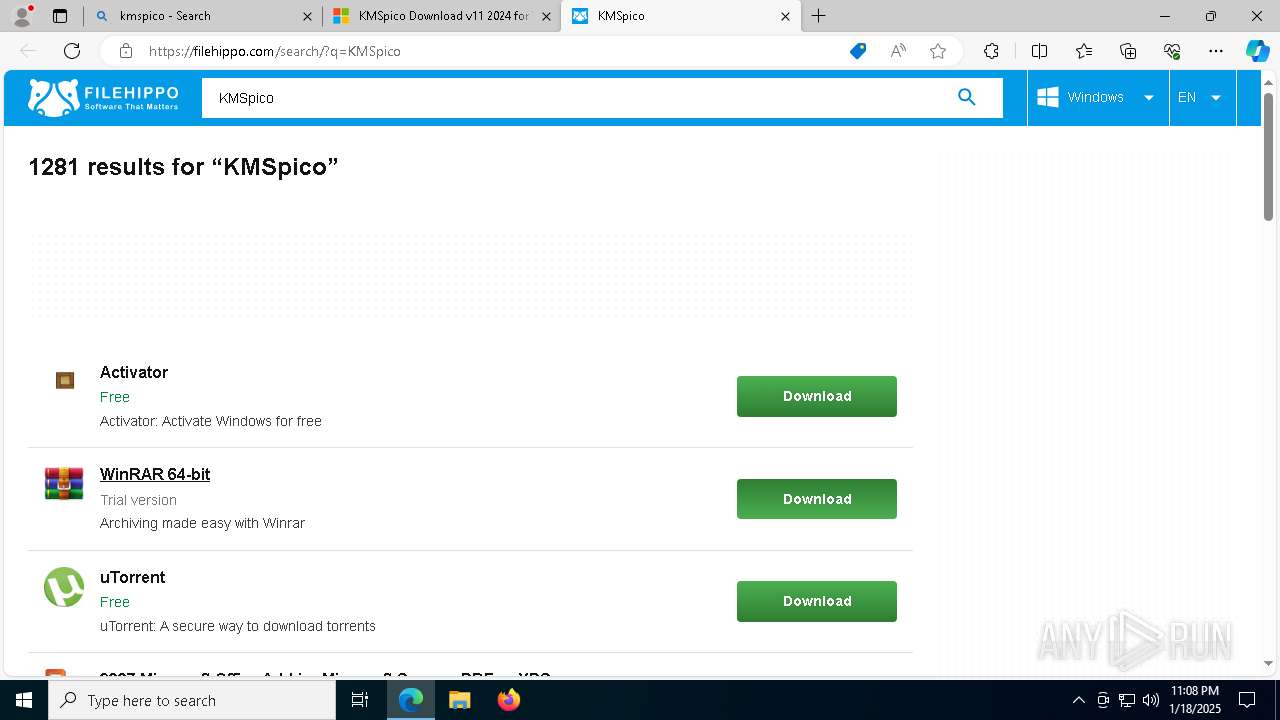The width and height of the screenshot is (1280, 720).
Task: Expand the Windows platform dropdown
Action: (1097, 97)
